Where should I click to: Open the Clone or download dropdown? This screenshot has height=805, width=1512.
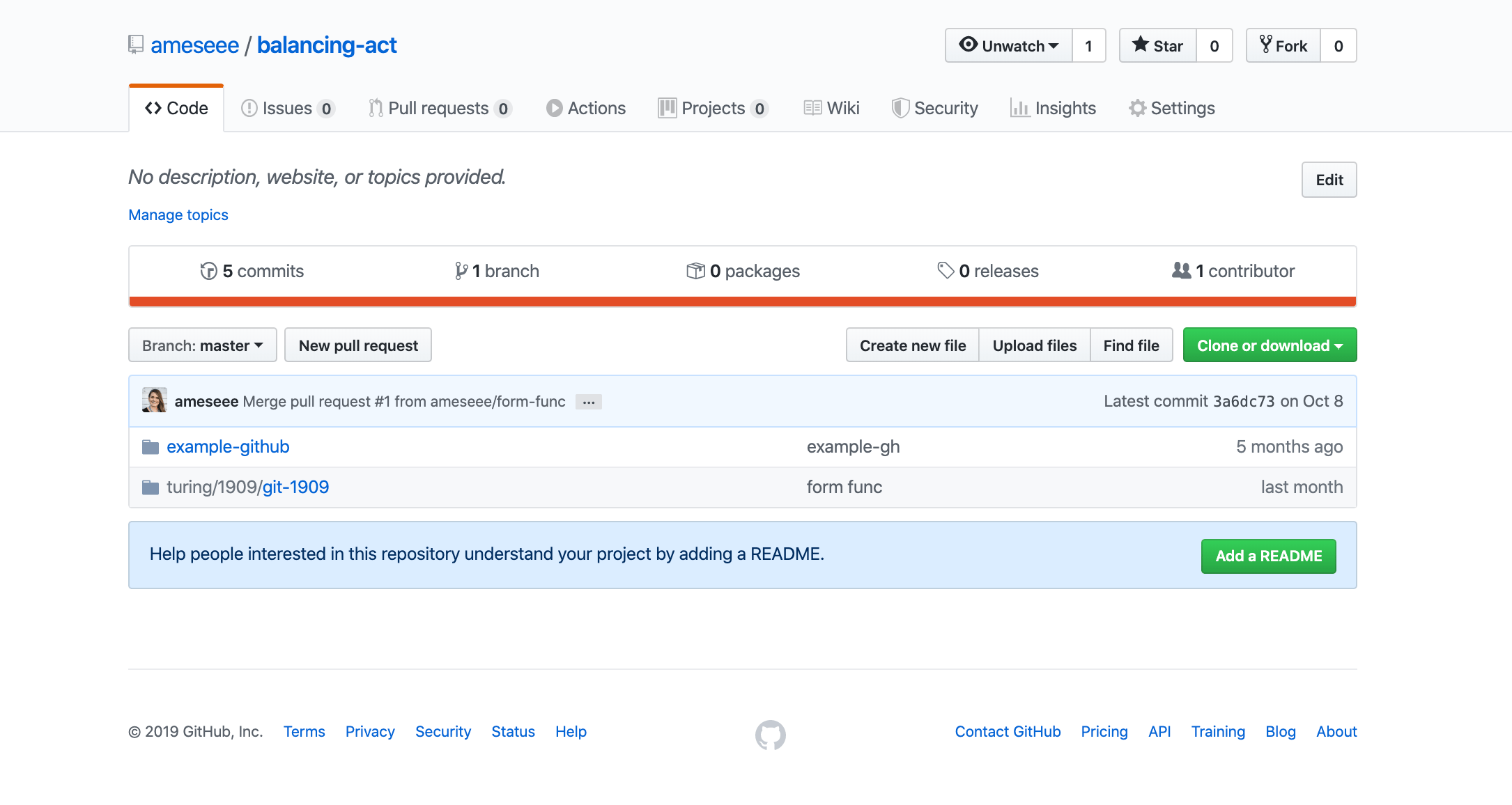pos(1269,345)
